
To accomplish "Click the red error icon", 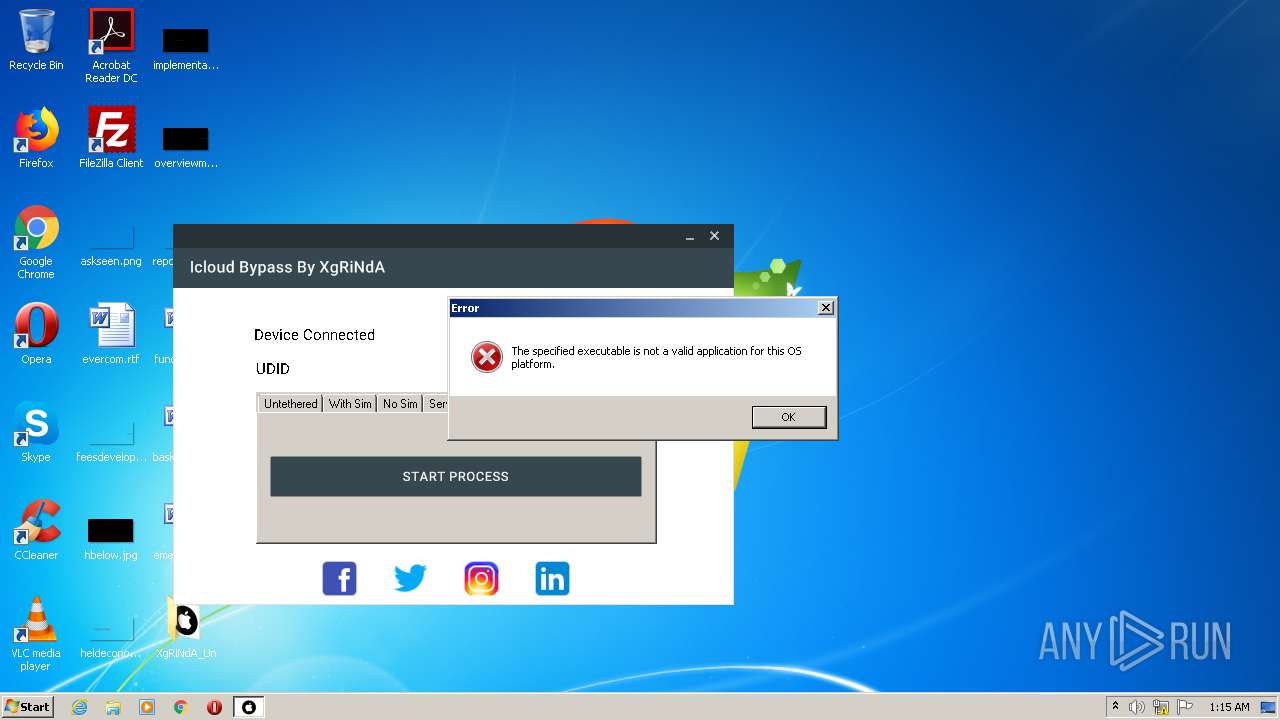I will (x=487, y=357).
